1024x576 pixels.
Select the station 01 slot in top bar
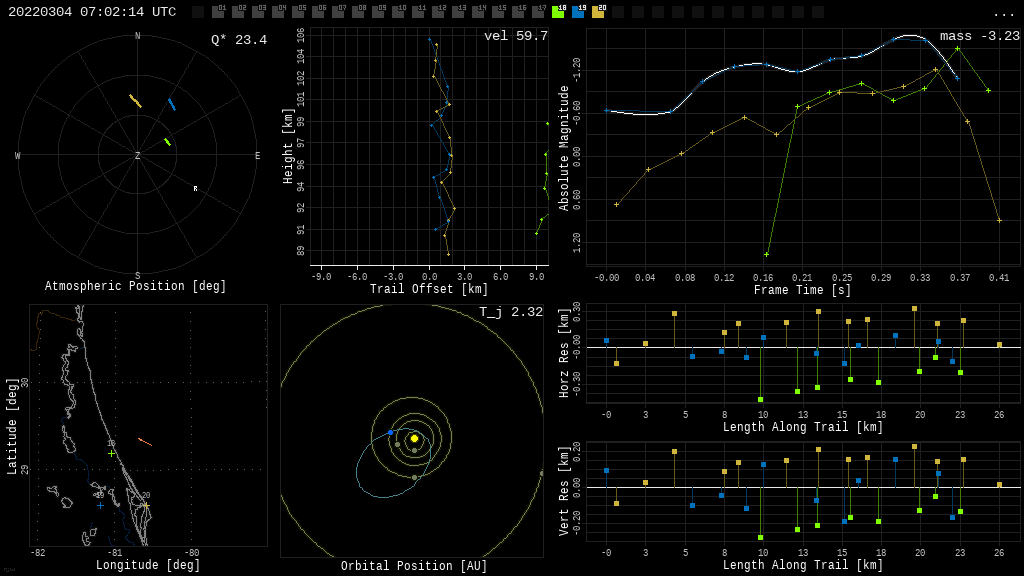(218, 12)
